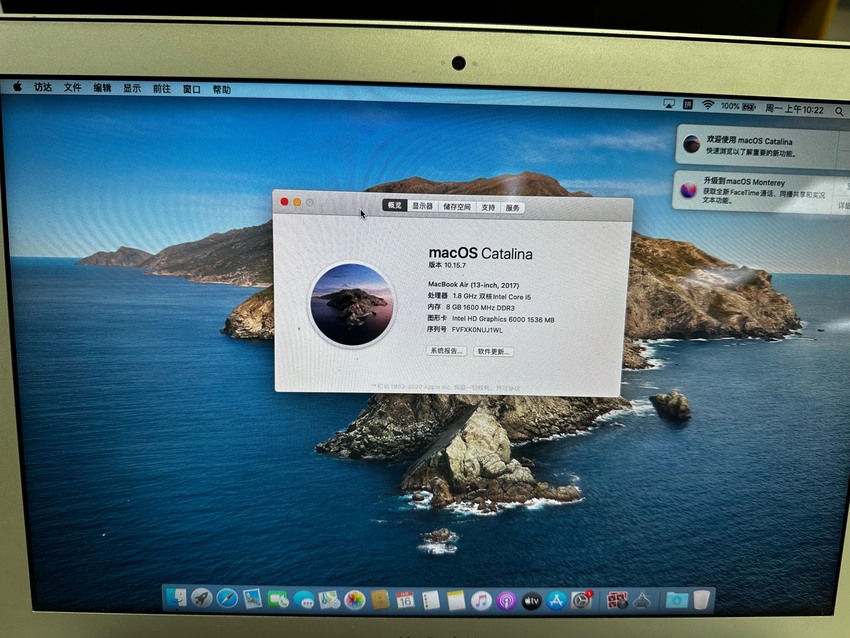
Task: Open the 前往 menu
Action: click(x=162, y=89)
